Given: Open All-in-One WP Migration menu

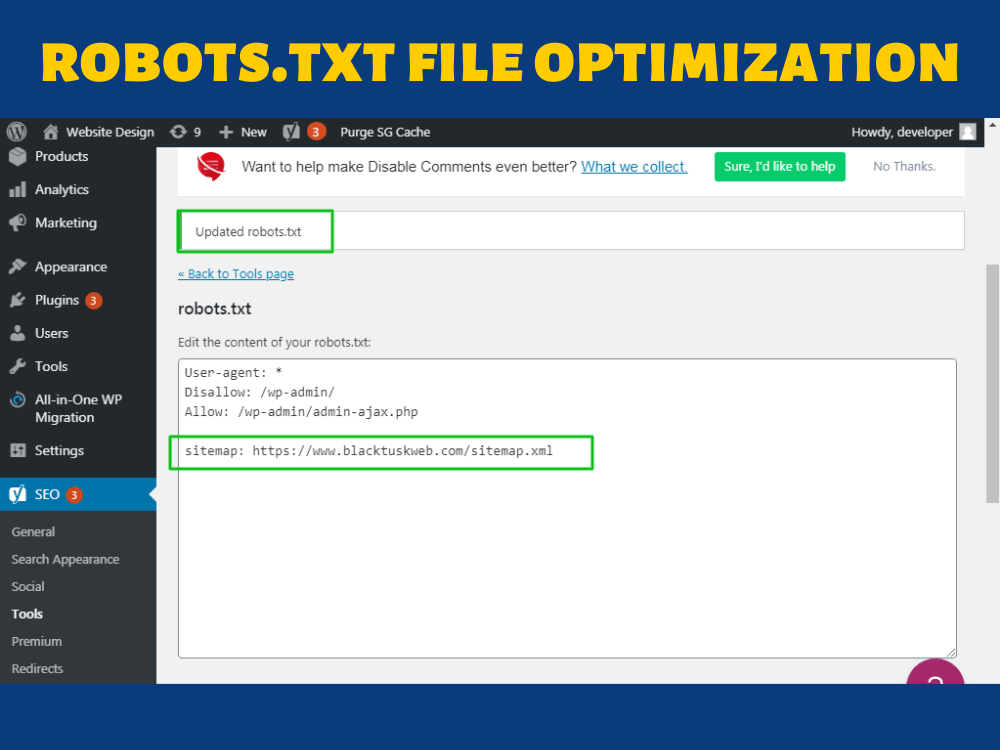Looking at the screenshot, I should coord(78,408).
